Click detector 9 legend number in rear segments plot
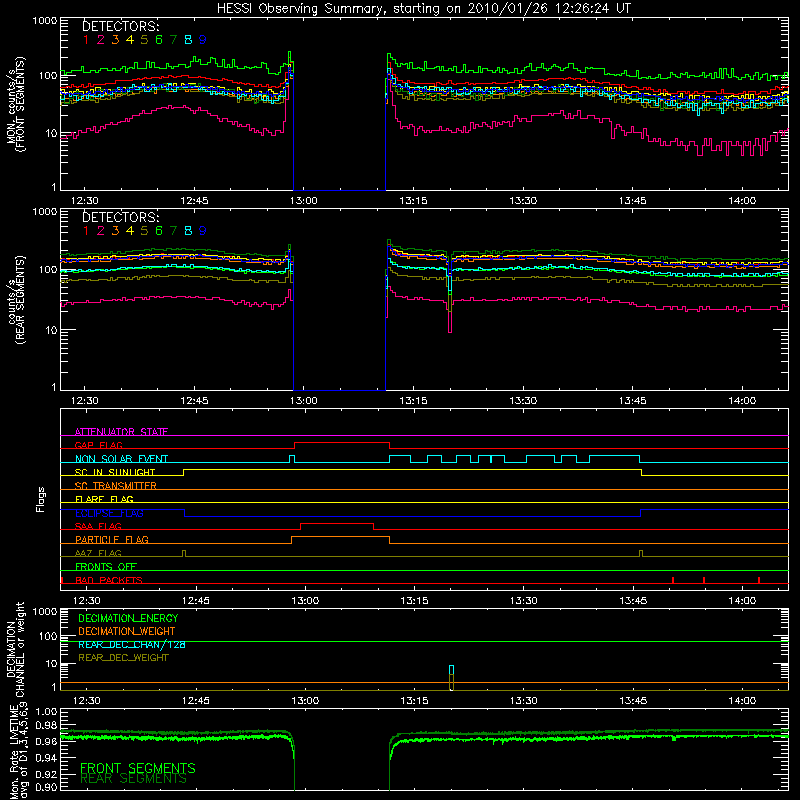The height and width of the screenshot is (800, 800). coord(203,231)
